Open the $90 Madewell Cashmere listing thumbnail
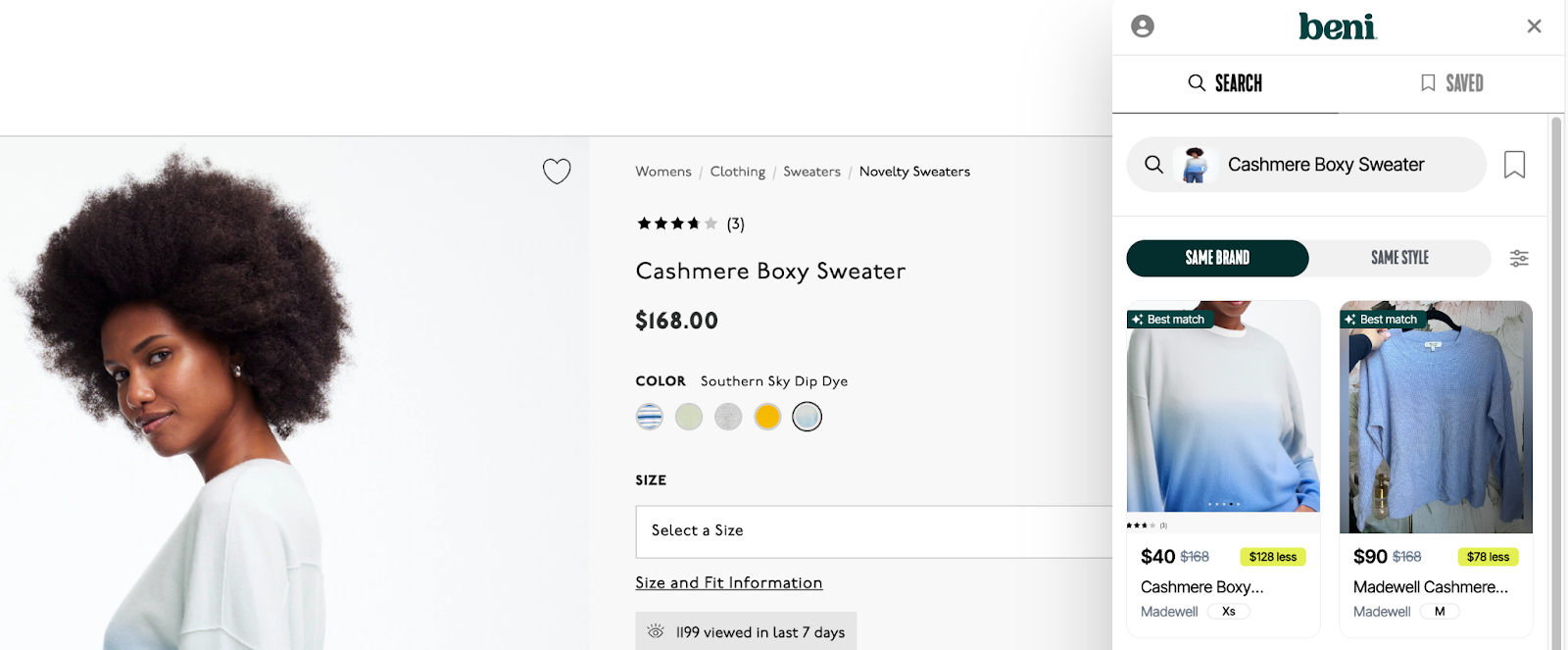 pyautogui.click(x=1436, y=417)
